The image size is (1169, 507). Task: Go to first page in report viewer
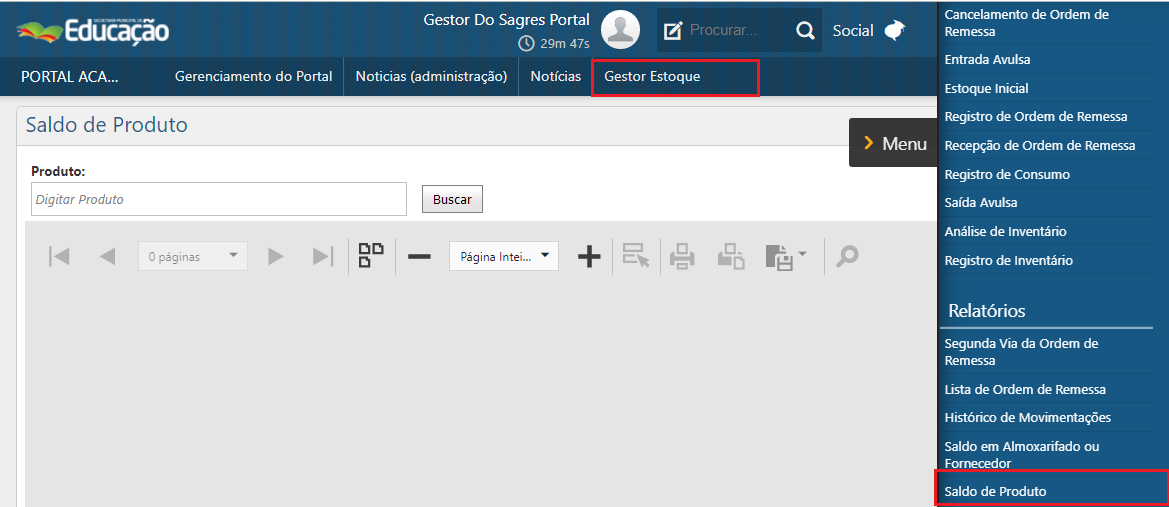59,257
